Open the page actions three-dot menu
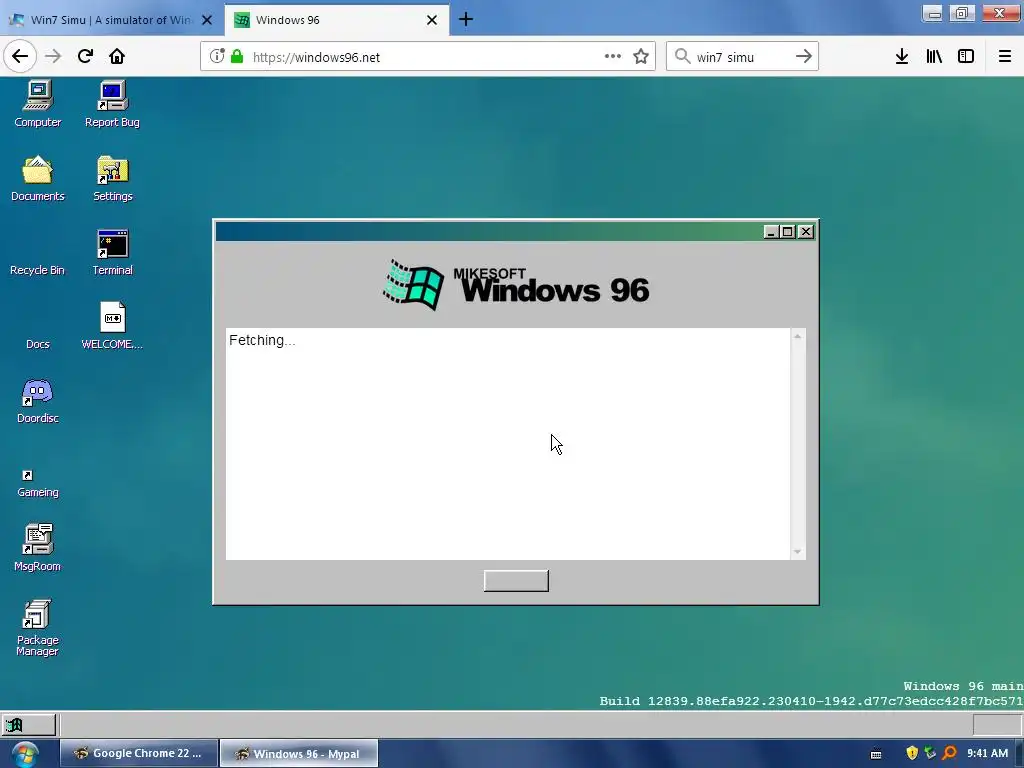 [613, 56]
